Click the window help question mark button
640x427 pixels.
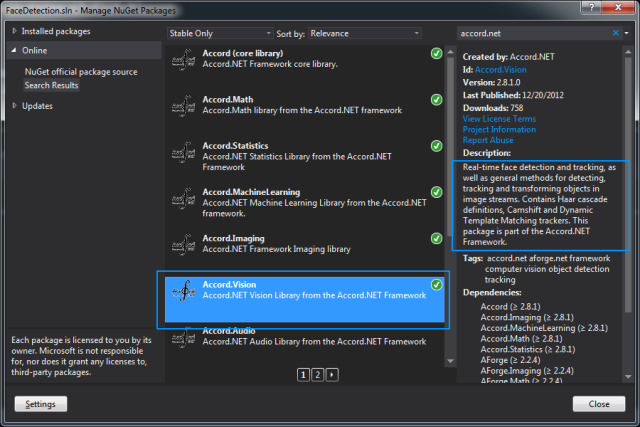[592, 7]
